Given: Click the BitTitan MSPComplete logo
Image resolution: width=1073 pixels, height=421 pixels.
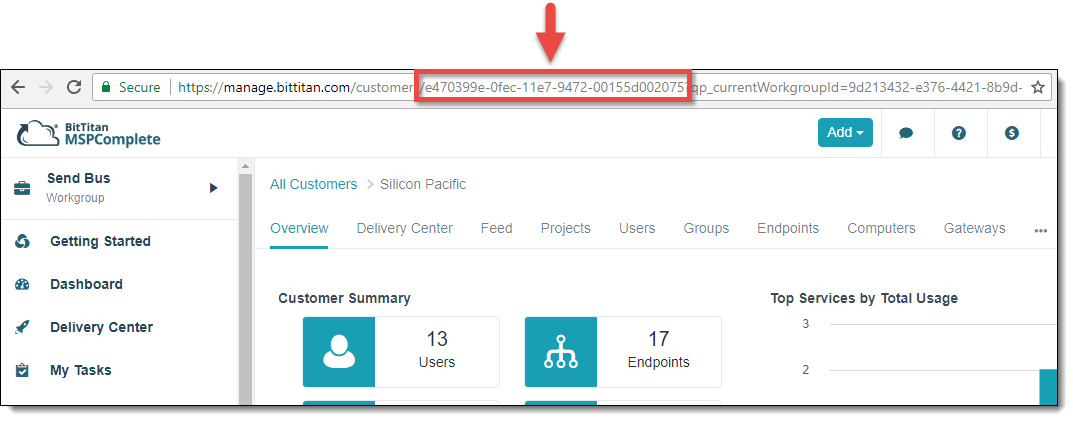Looking at the screenshot, I should [x=88, y=133].
